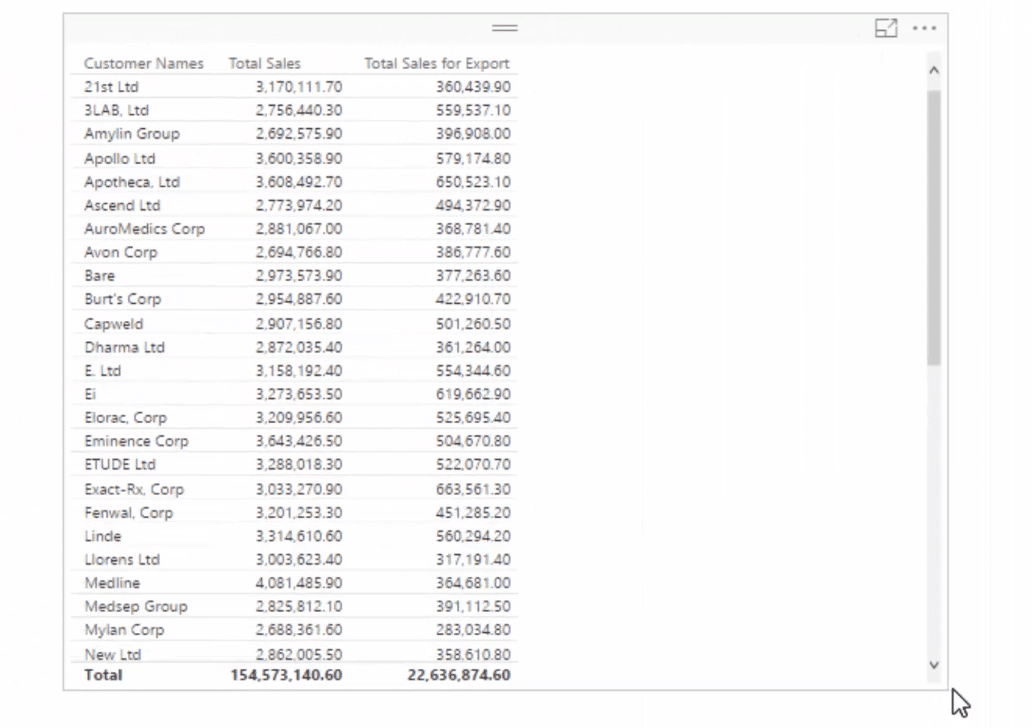The image size is (1032, 728).
Task: Select the 3LAB, Ltd customer name
Action: 116,111
